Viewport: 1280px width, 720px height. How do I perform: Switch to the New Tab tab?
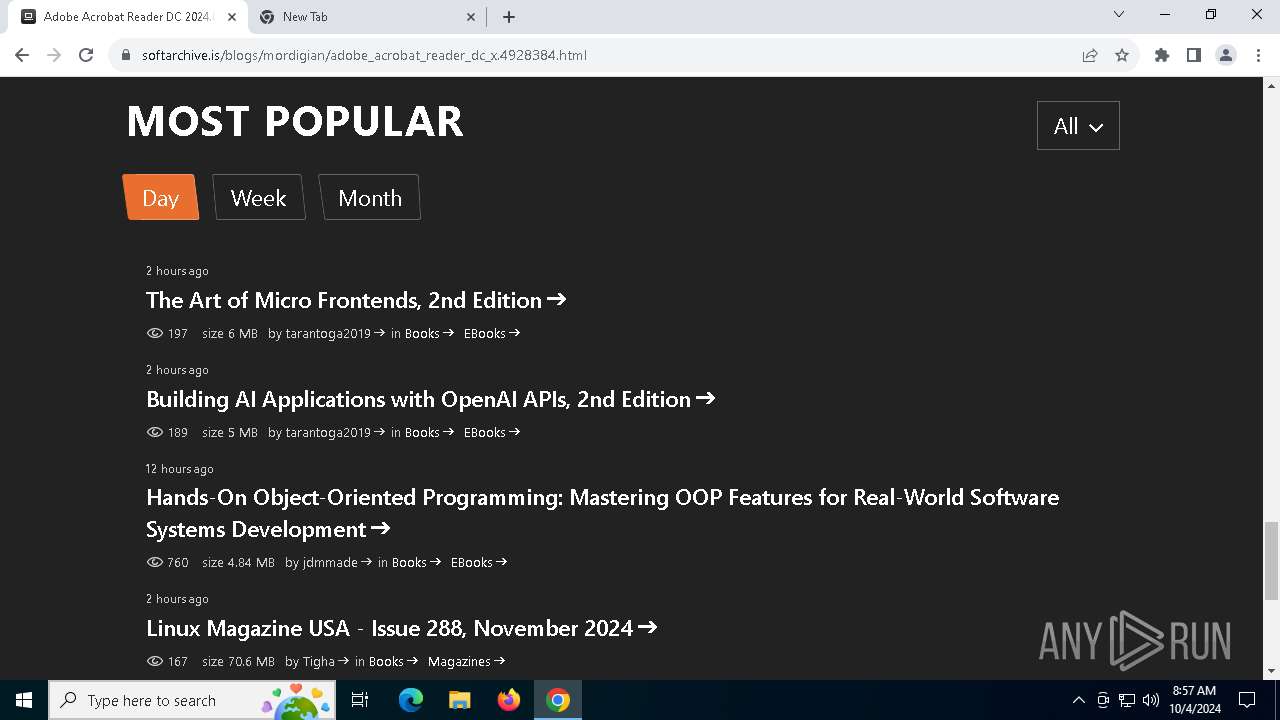(366, 17)
